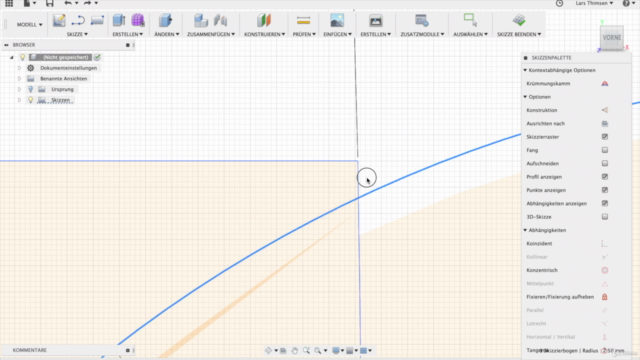Click the Fixieren lock constraint icon
The image size is (640, 360).
605,297
